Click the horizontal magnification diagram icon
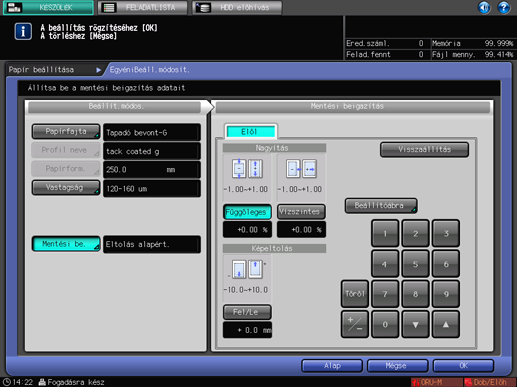The width and height of the screenshot is (517, 387). (301, 169)
